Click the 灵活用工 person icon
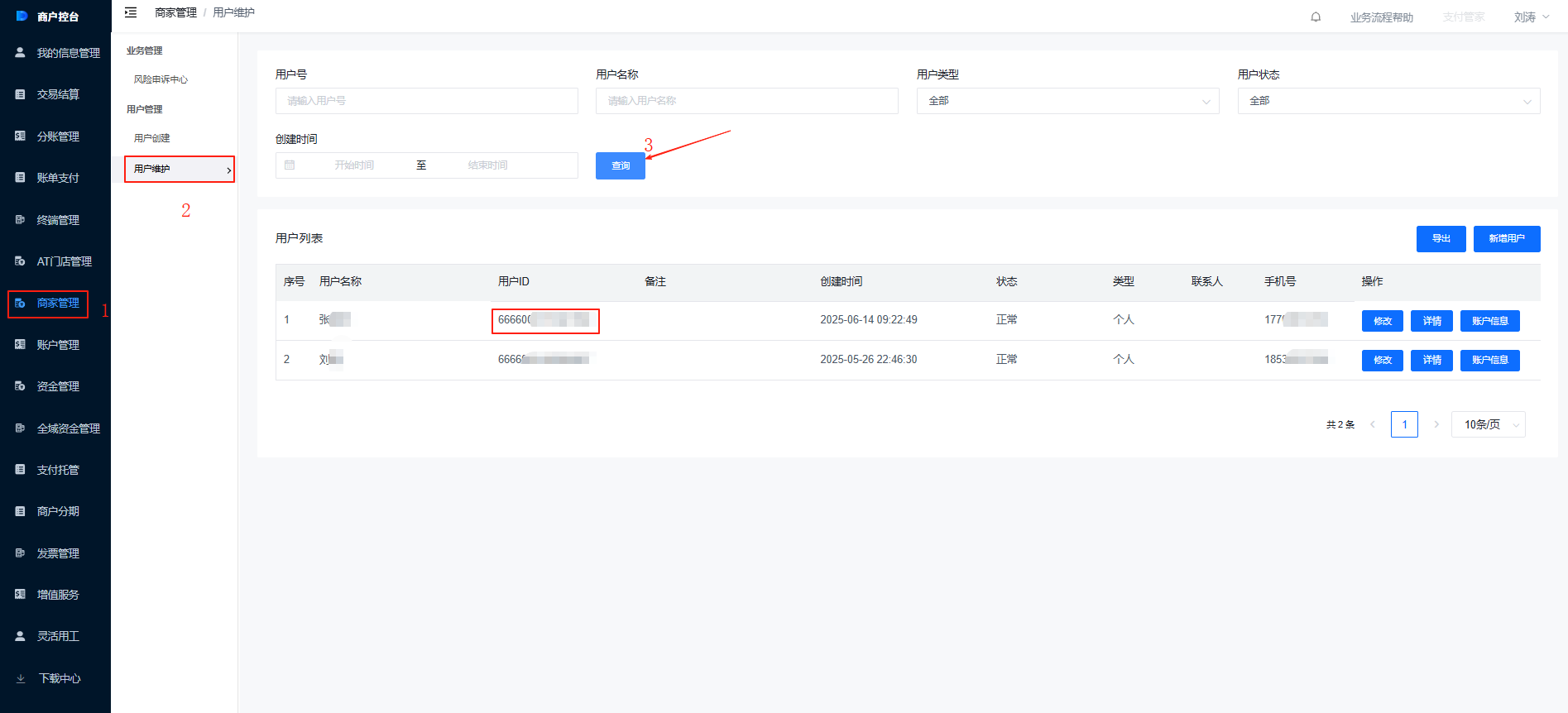This screenshot has width=1568, height=713. (21, 636)
